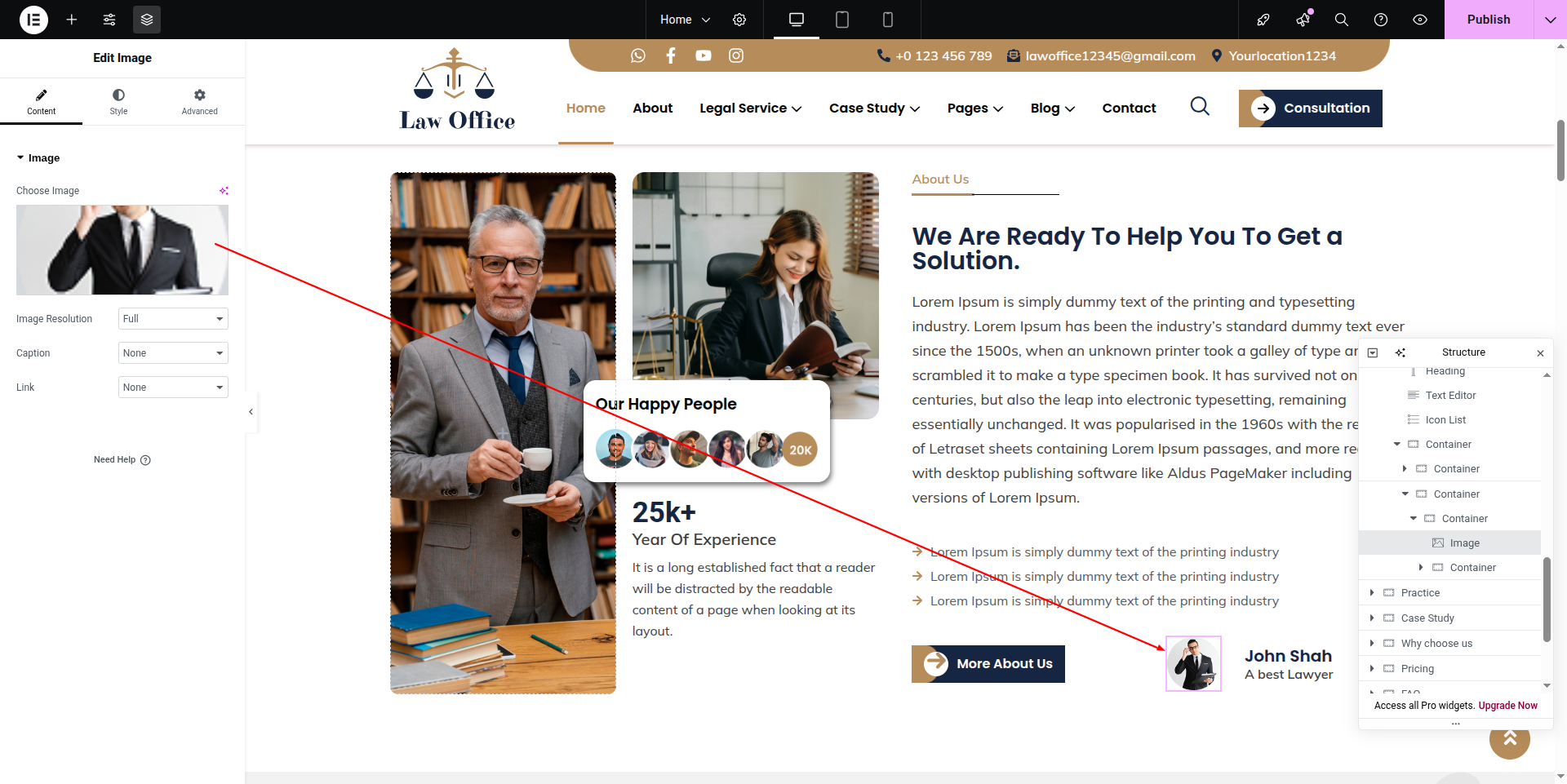Image resolution: width=1567 pixels, height=784 pixels.
Task: Expand the Case Study item in Structure
Action: coord(1372,618)
